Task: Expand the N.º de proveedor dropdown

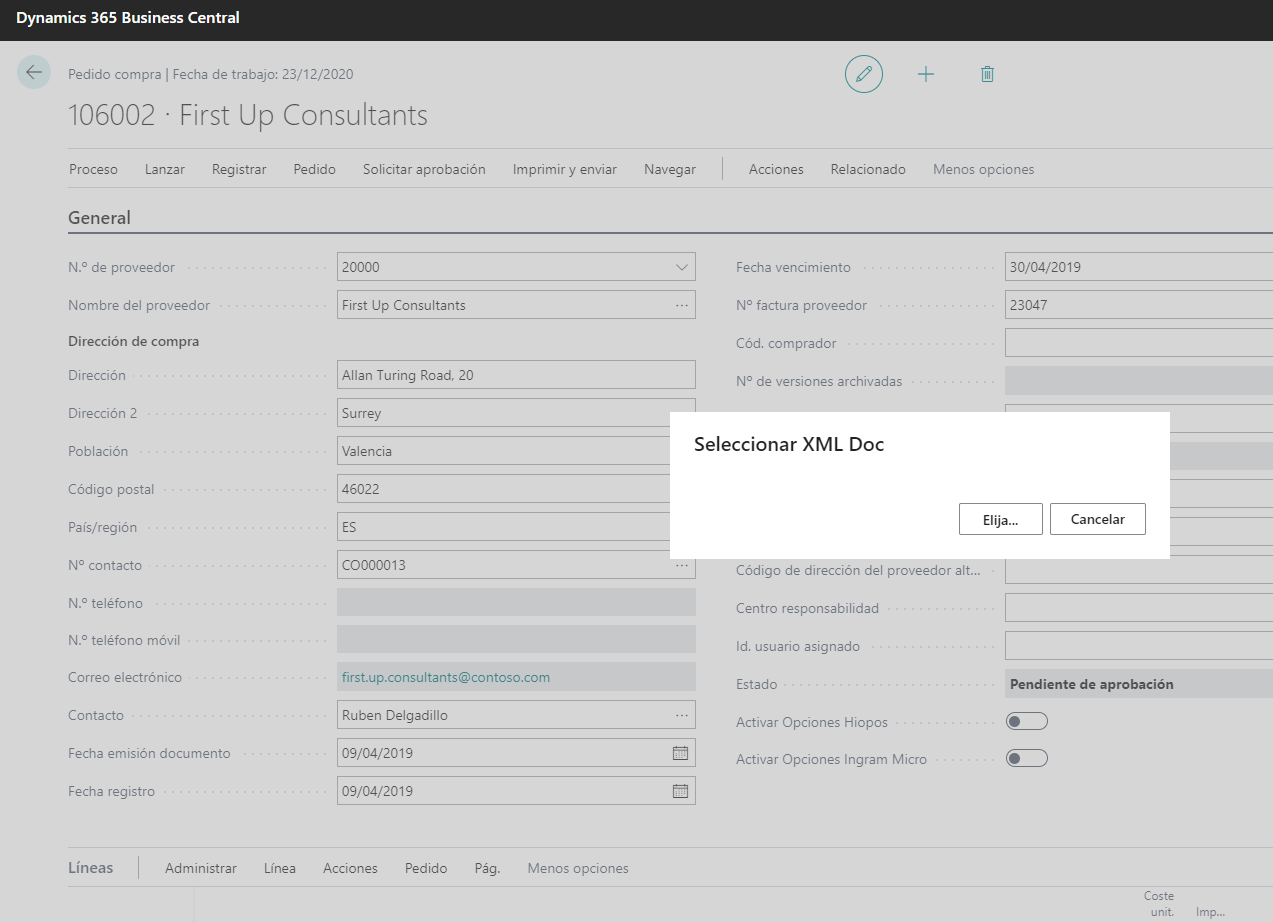Action: pos(682,267)
